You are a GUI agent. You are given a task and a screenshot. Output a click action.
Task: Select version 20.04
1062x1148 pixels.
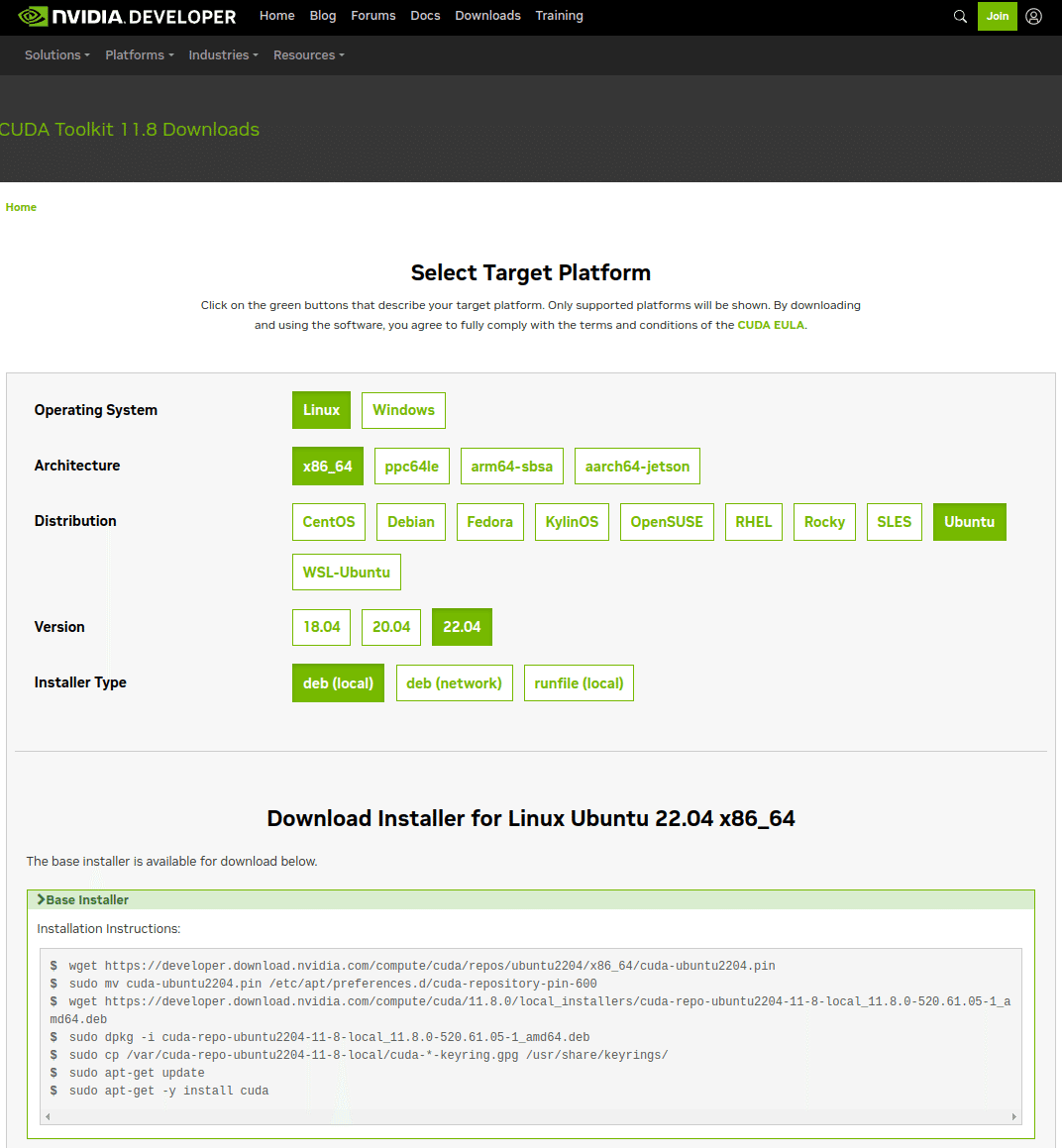(x=391, y=627)
